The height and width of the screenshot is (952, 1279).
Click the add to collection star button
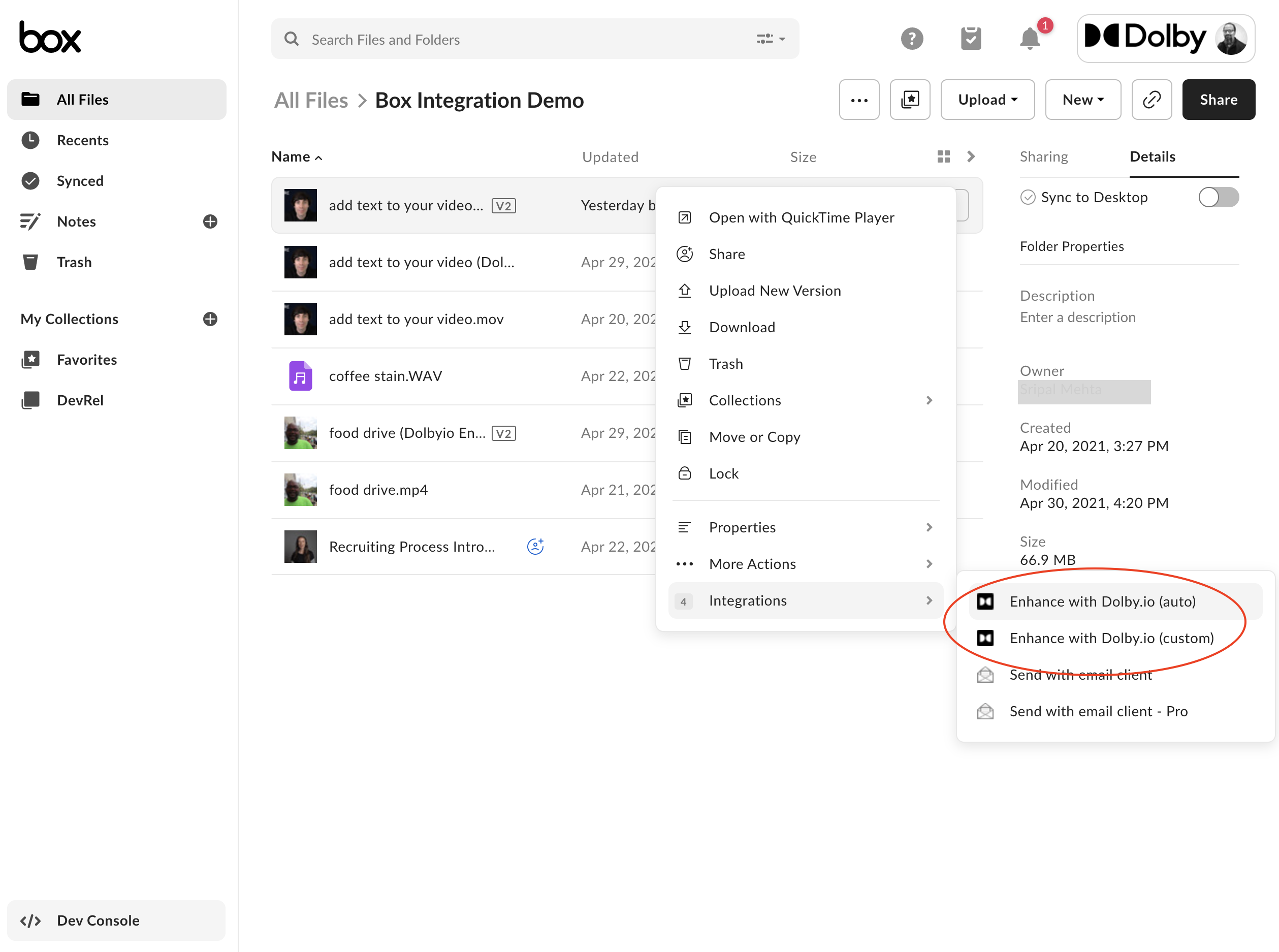[910, 100]
